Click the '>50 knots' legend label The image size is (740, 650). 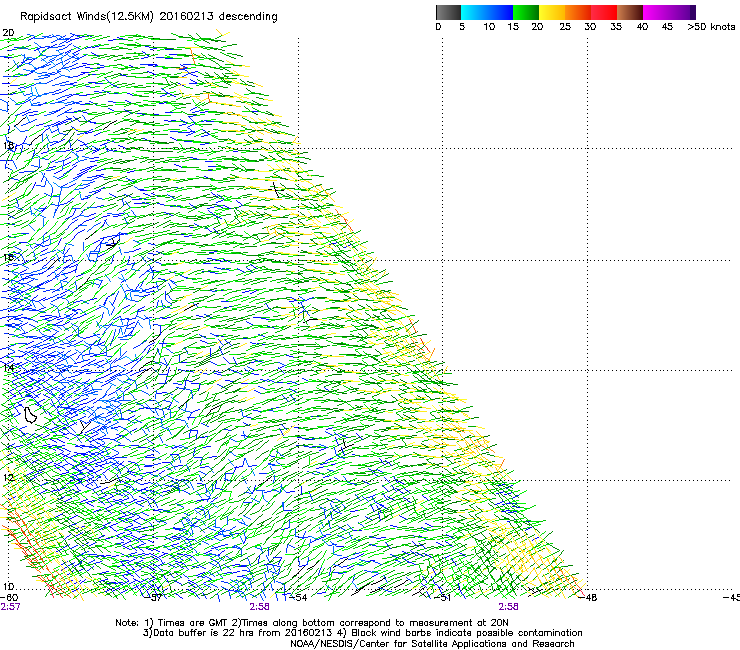[711, 27]
